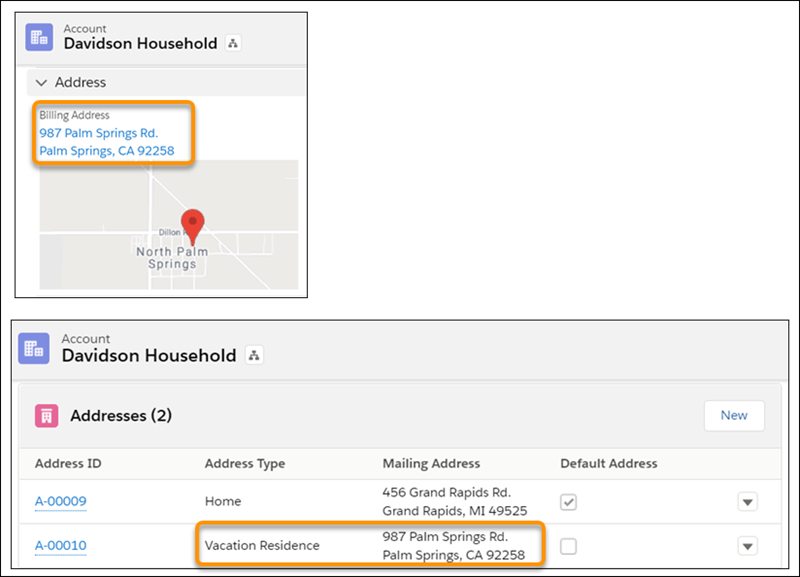This screenshot has width=800, height=577.
Task: Click the Mailing Address column header
Action: [x=431, y=463]
